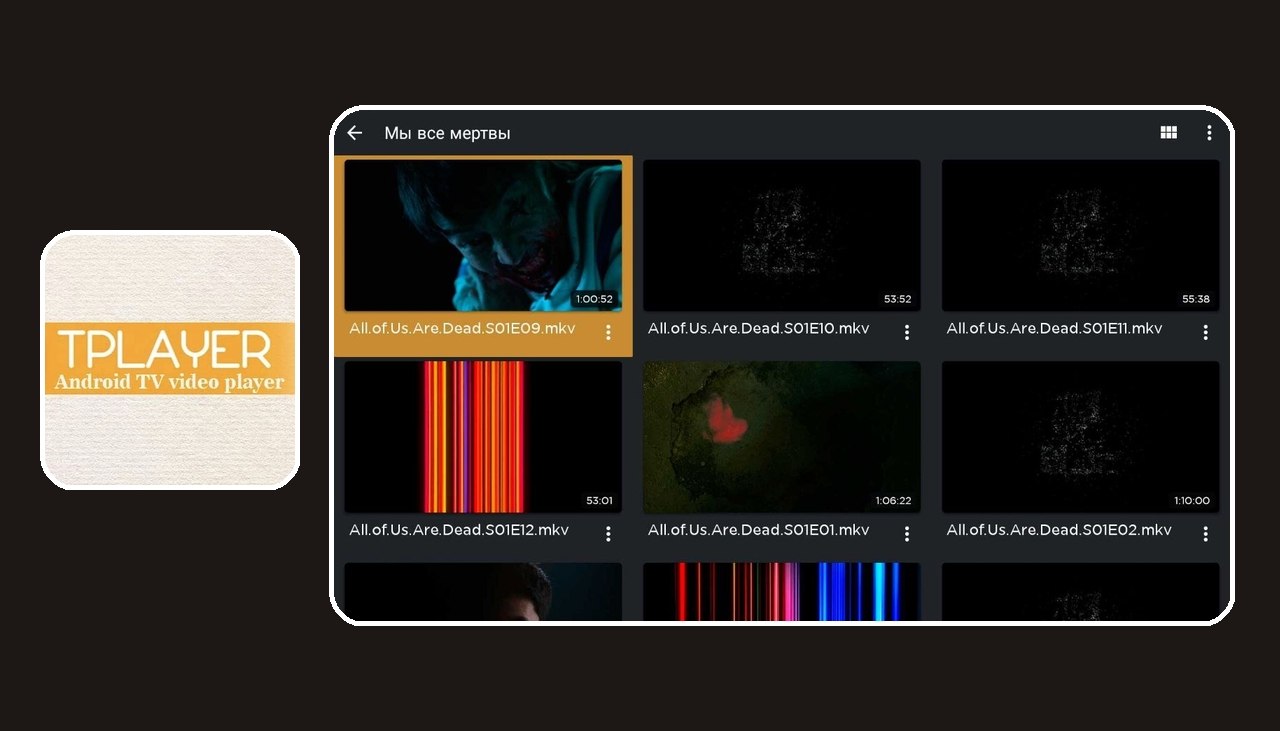This screenshot has height=731, width=1280.
Task: Play the S01E09 video thumbnail
Action: (483, 236)
